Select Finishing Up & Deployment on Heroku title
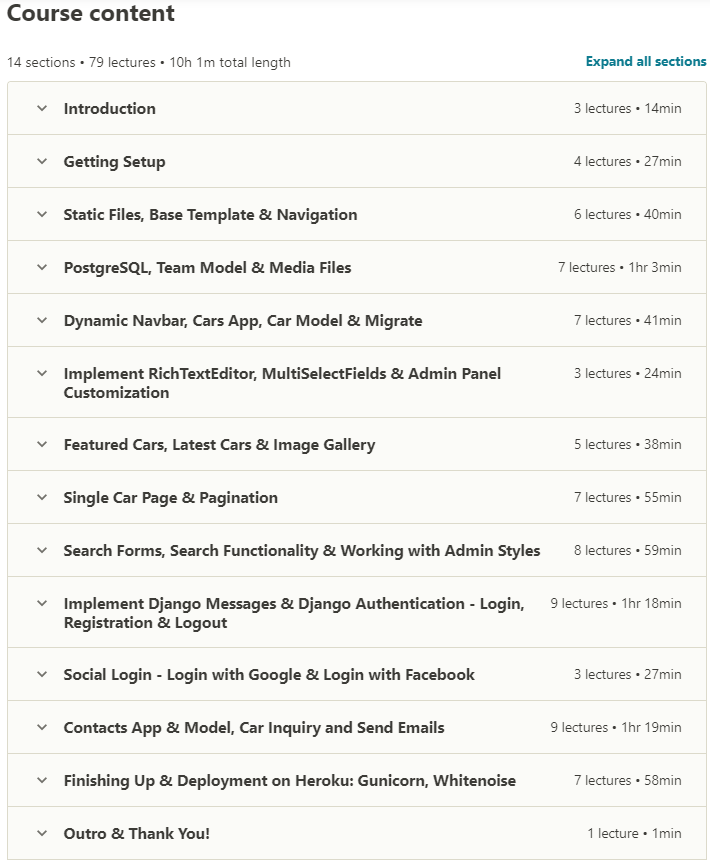 click(290, 781)
